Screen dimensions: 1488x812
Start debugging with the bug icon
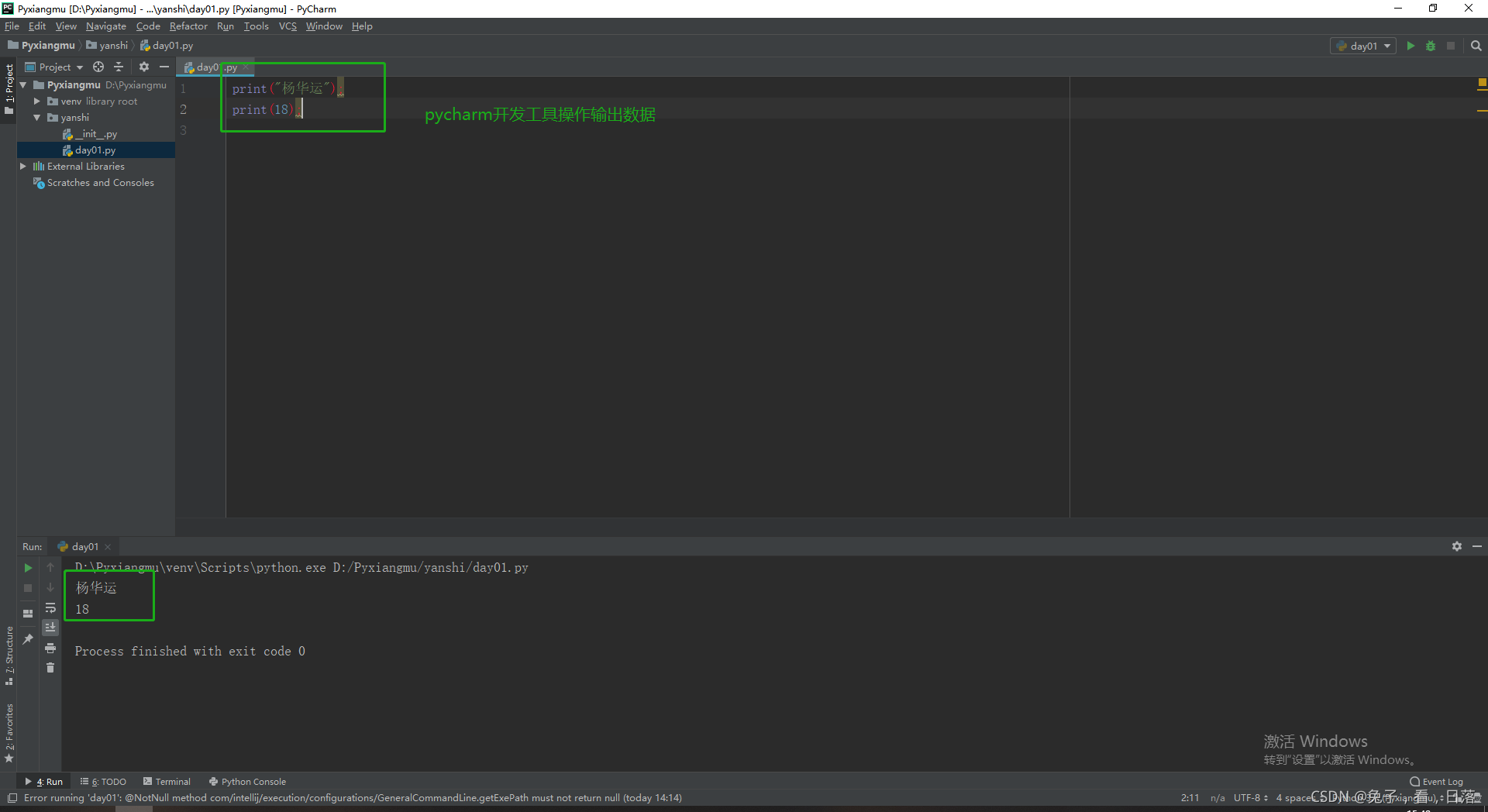(1431, 46)
